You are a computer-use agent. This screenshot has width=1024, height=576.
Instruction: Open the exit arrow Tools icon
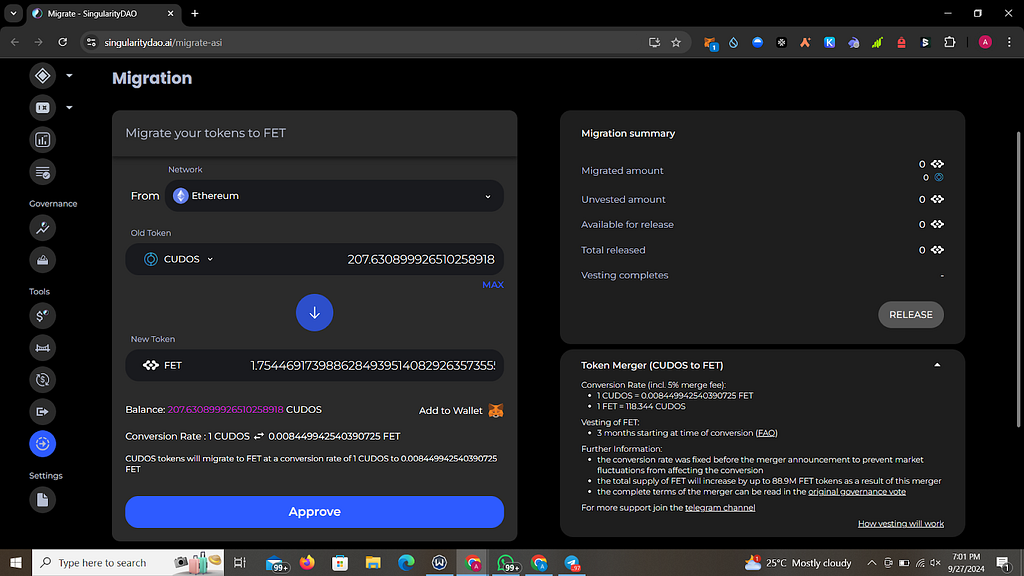(42, 411)
